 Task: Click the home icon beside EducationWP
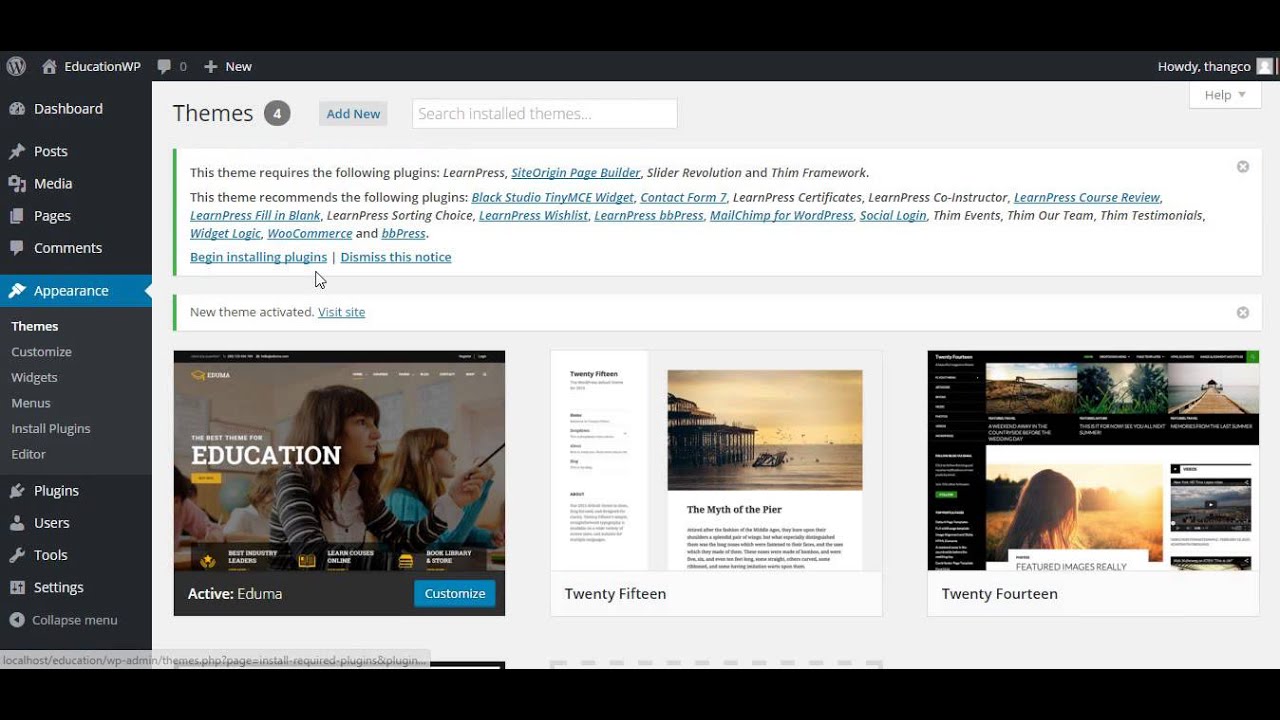coord(49,66)
